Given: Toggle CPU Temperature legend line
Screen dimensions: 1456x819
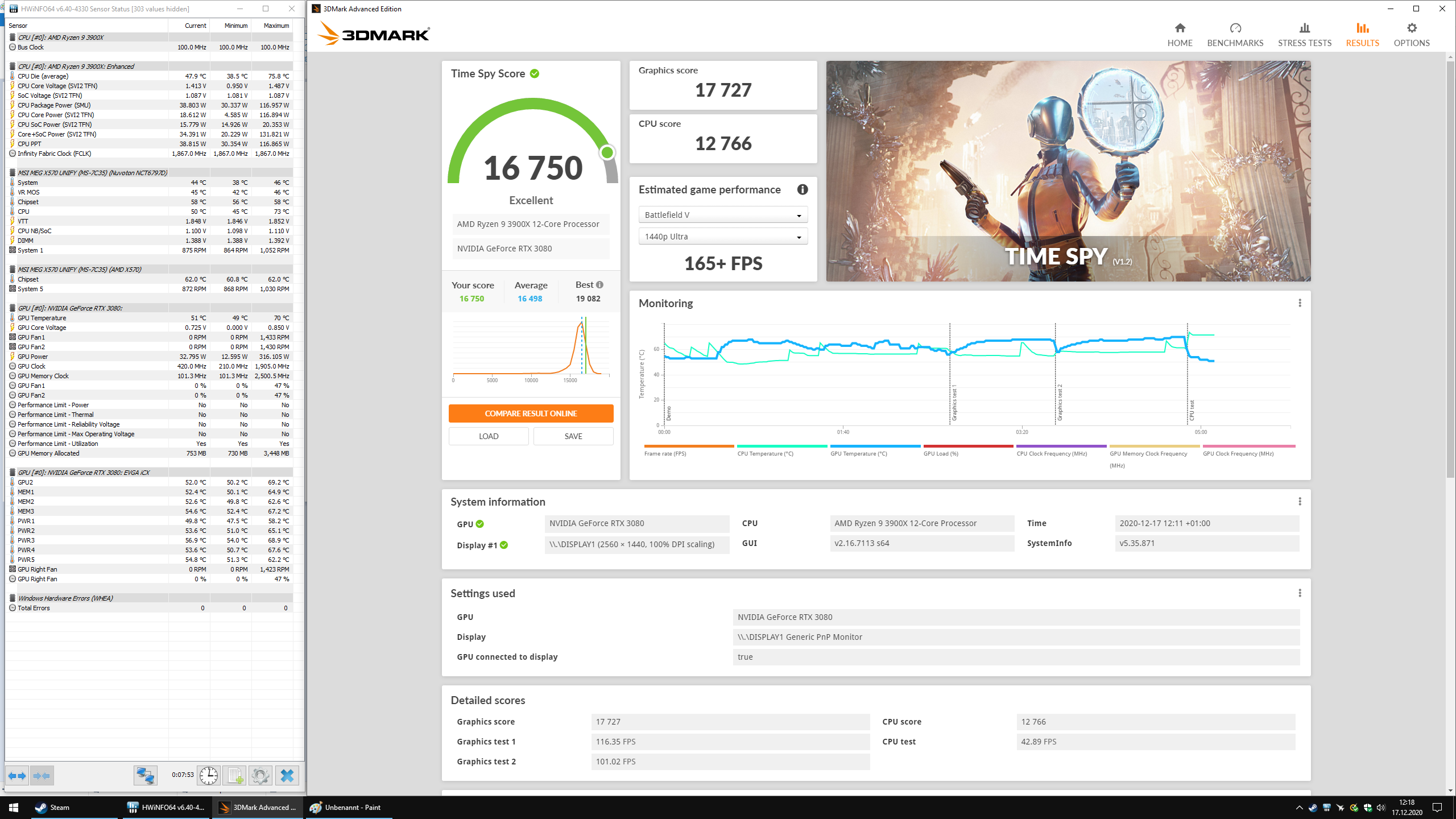Looking at the screenshot, I should pyautogui.click(x=781, y=450).
